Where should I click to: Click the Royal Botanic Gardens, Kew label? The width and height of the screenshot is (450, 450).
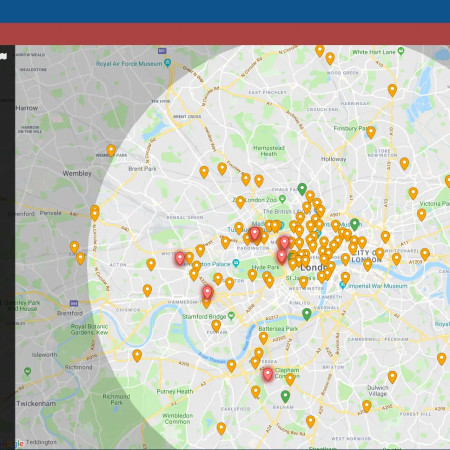coord(89,329)
